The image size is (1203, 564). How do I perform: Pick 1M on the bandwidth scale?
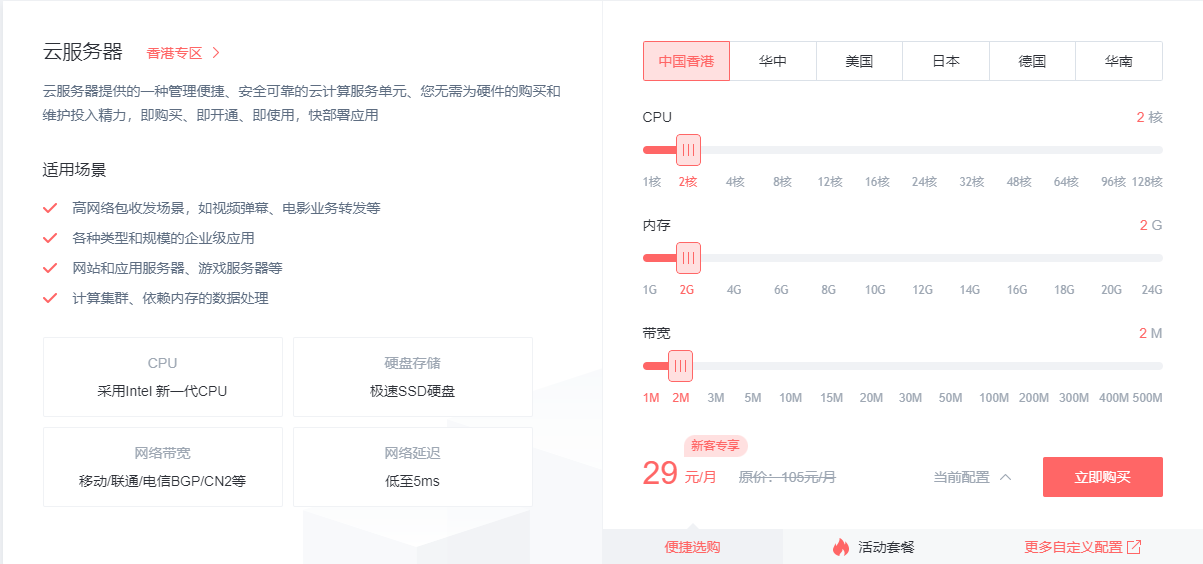click(651, 398)
